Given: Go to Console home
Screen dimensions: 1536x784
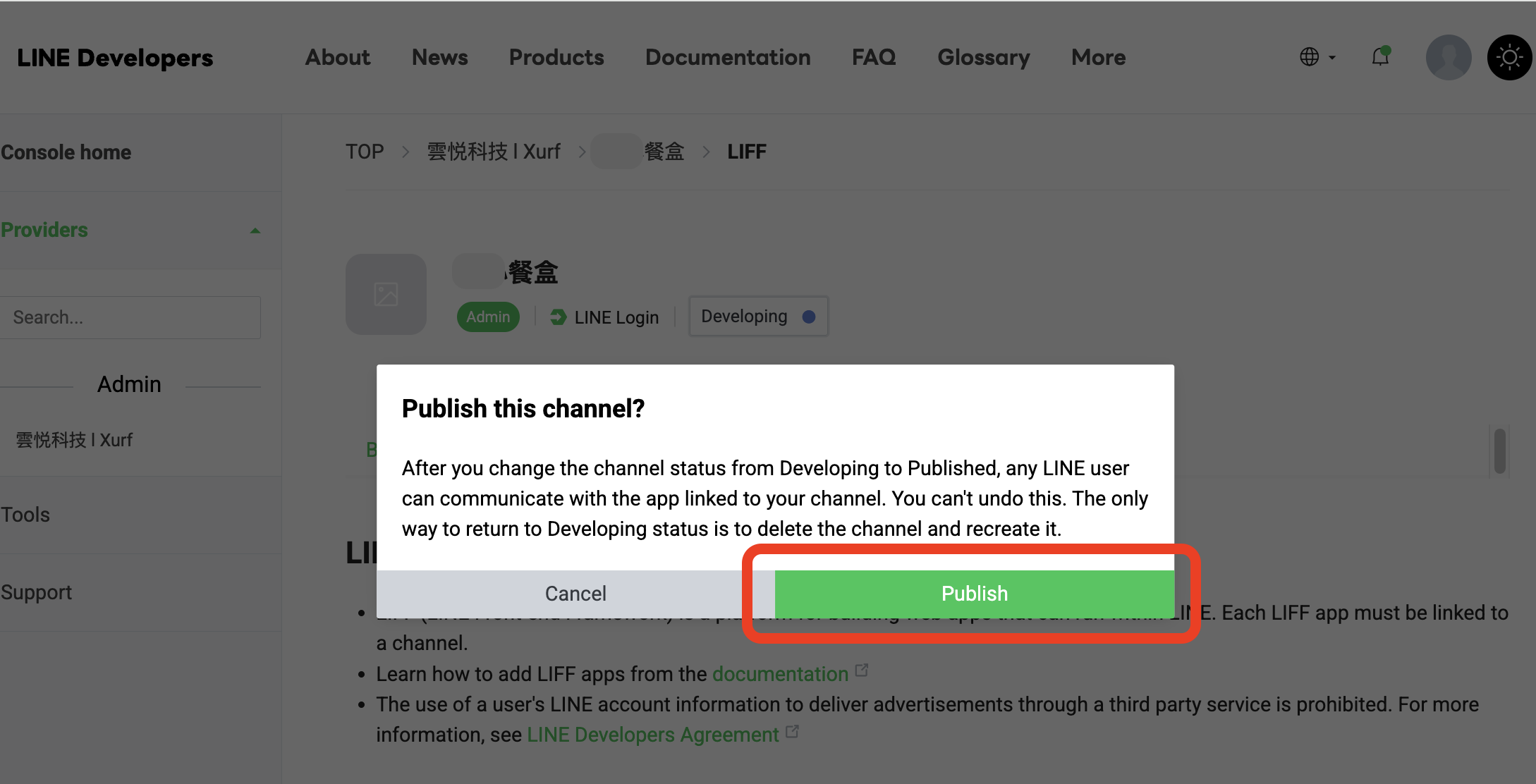Looking at the screenshot, I should pyautogui.click(x=66, y=152).
